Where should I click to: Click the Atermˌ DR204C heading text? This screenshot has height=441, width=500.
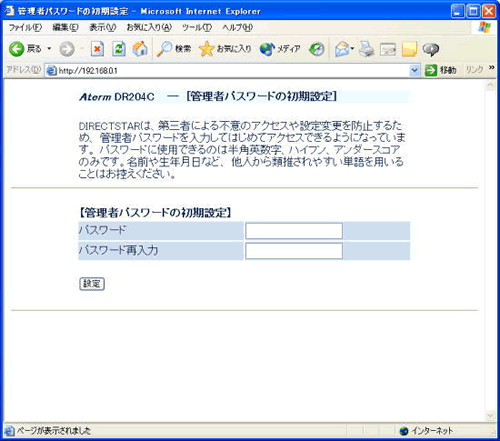tap(117, 97)
